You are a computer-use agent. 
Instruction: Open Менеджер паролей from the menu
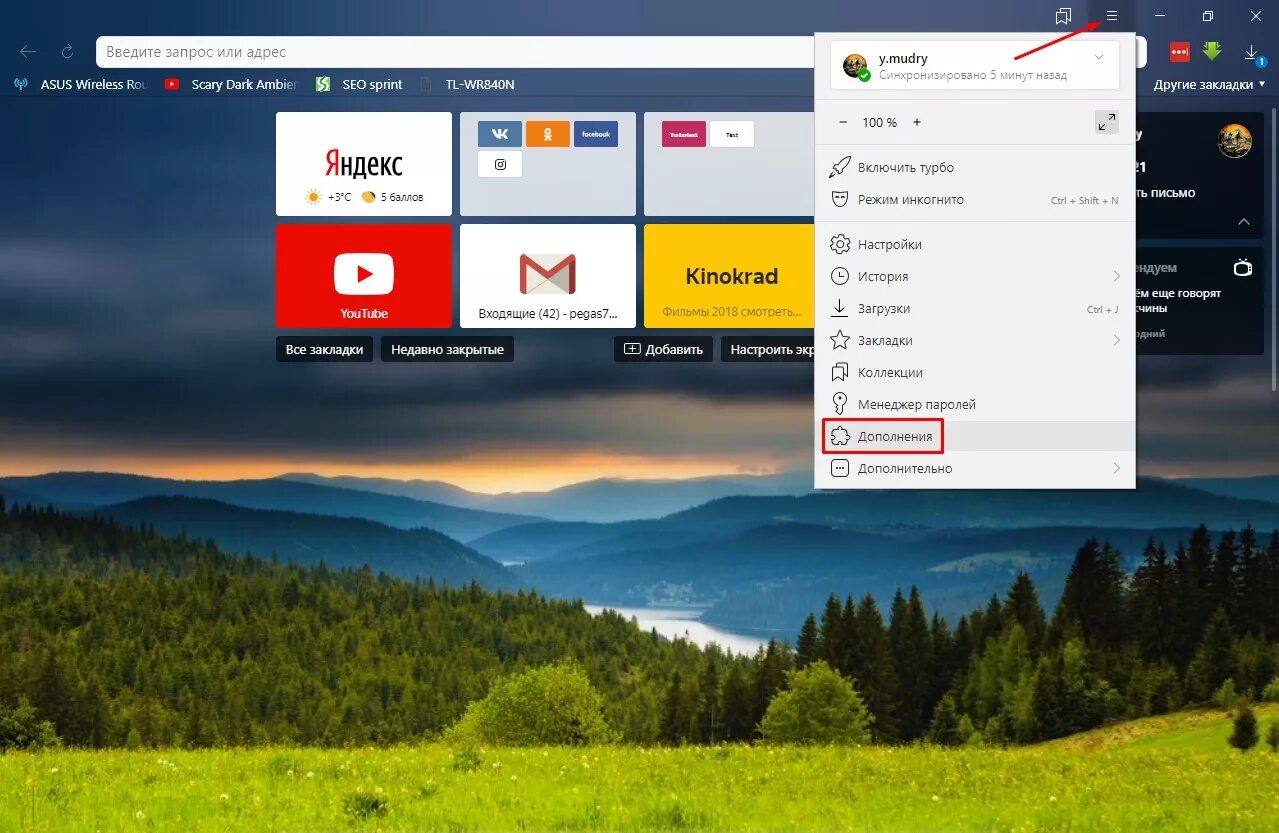point(975,404)
